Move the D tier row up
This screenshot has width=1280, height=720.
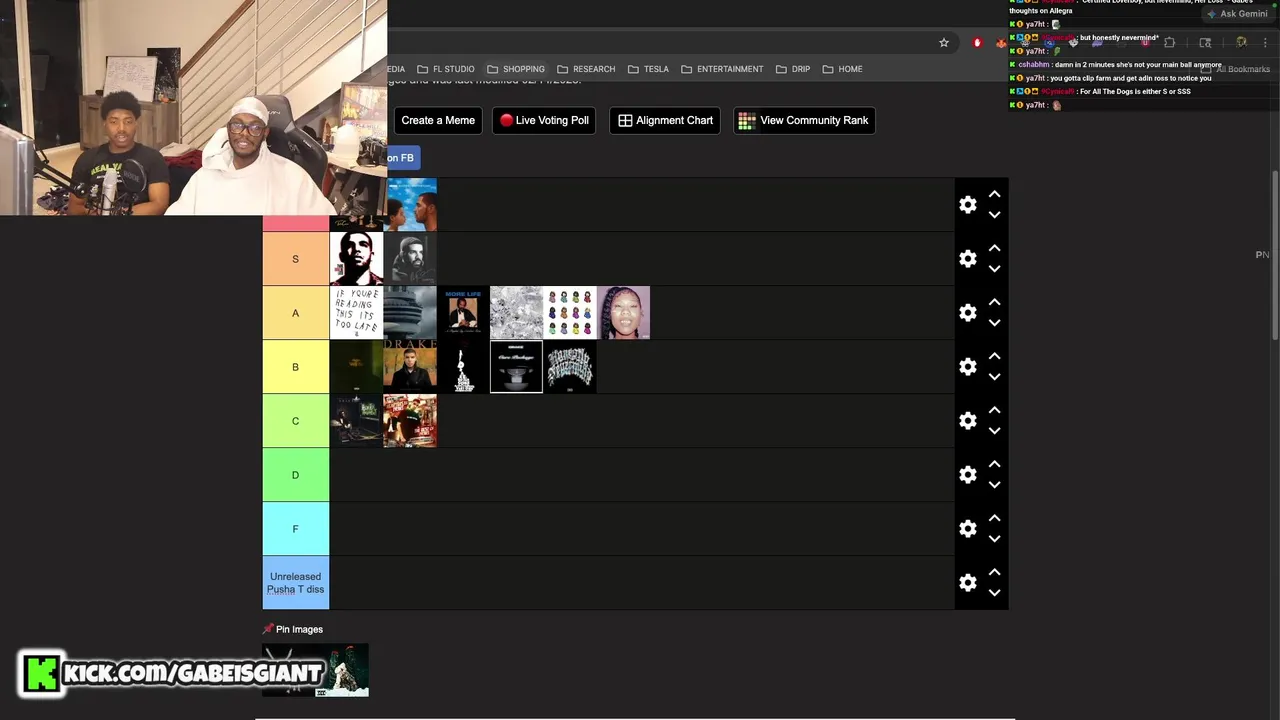[995, 464]
